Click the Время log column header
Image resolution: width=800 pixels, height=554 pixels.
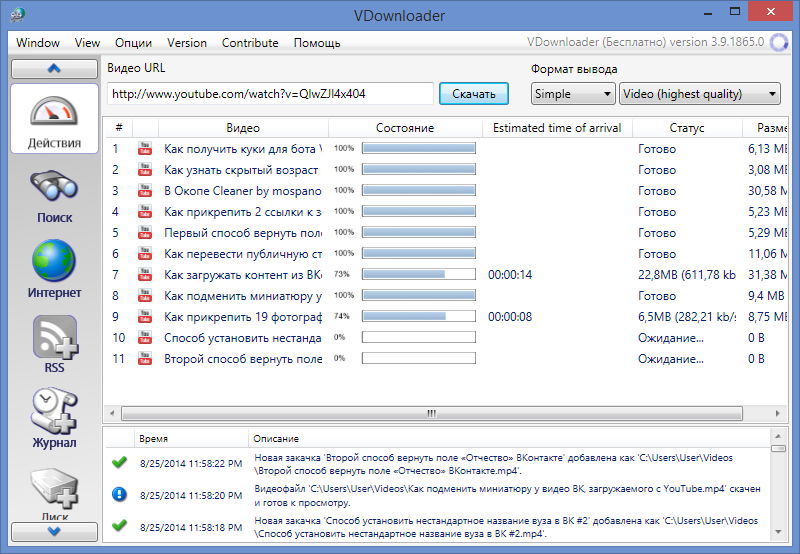(191, 438)
